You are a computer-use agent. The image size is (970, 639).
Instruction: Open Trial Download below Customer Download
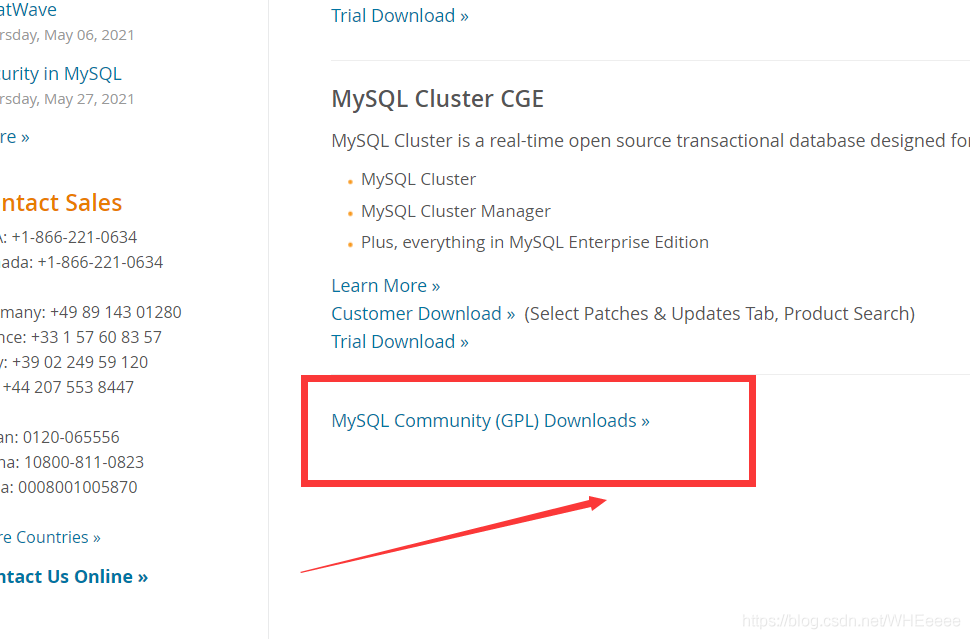400,341
